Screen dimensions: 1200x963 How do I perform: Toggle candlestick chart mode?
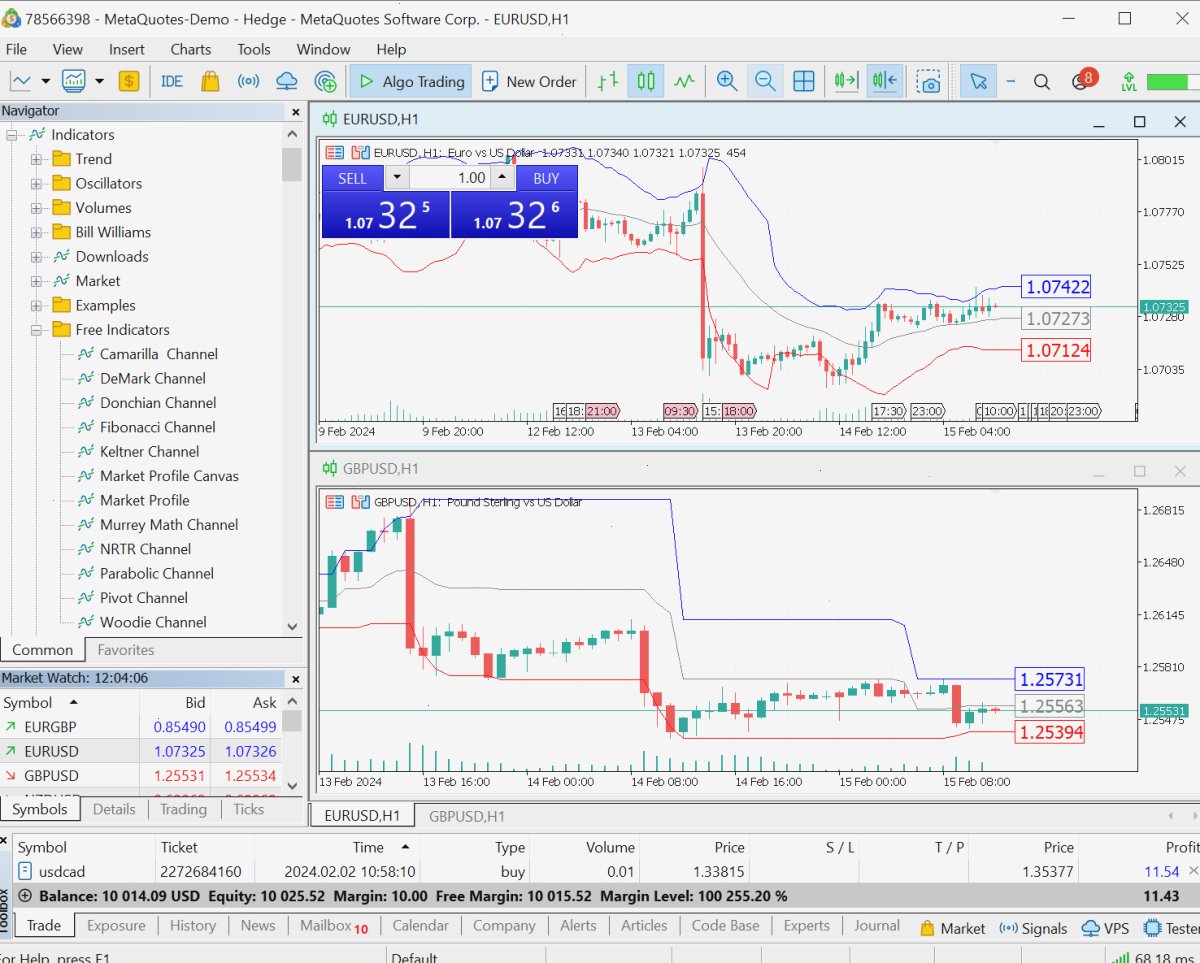pyautogui.click(x=646, y=81)
